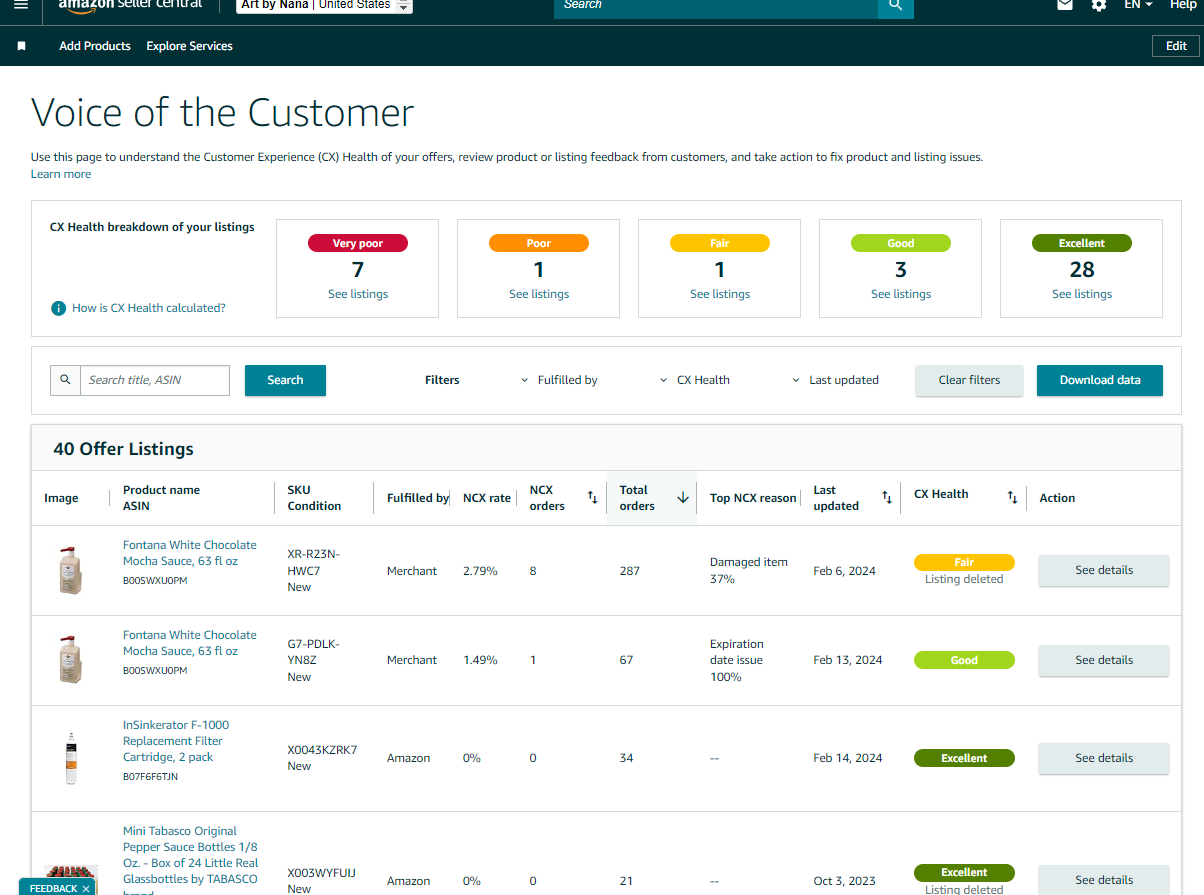Click the Feedback tab label
This screenshot has height=895, width=1204.
(53, 888)
